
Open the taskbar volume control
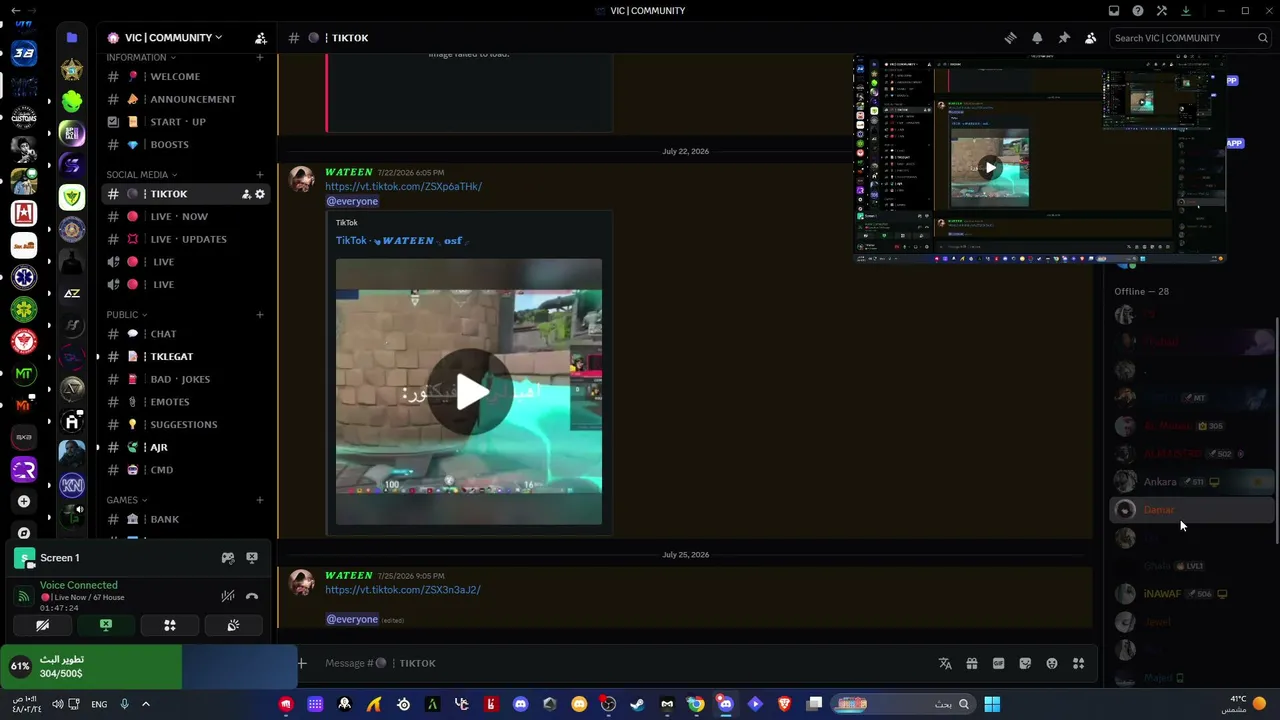tap(57, 704)
